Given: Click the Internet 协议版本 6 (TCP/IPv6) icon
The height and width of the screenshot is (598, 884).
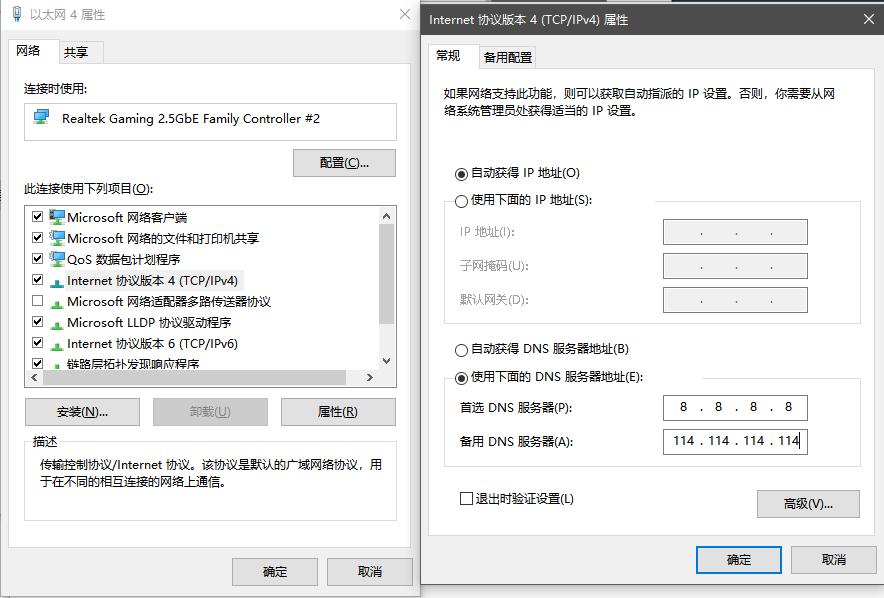Looking at the screenshot, I should (x=57, y=343).
